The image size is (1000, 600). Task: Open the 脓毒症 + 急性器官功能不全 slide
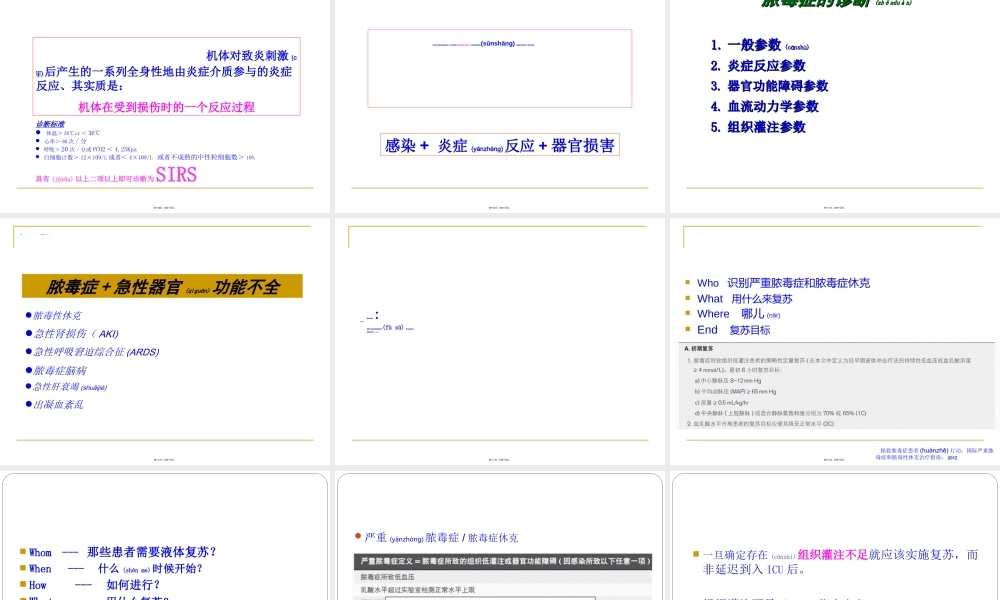click(165, 341)
